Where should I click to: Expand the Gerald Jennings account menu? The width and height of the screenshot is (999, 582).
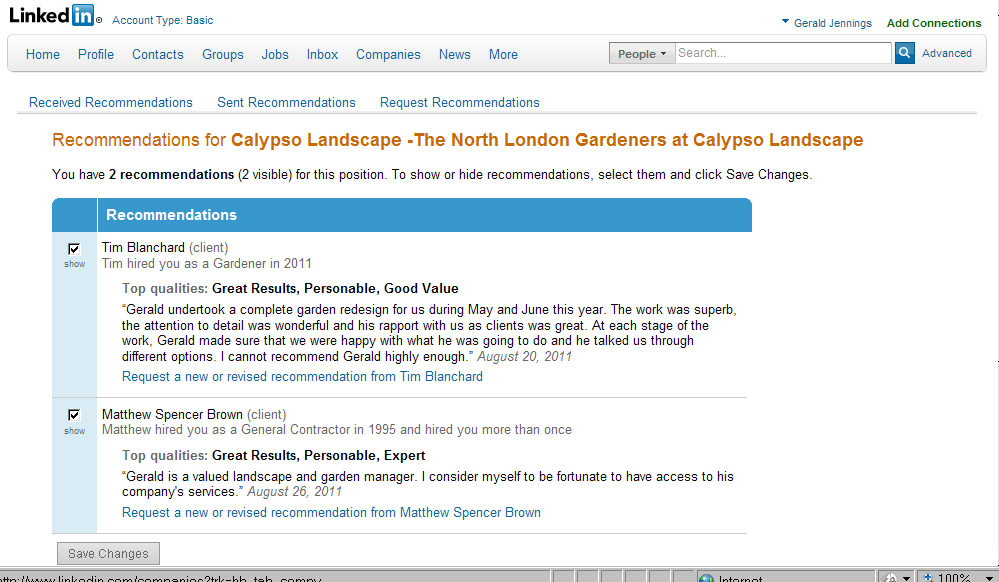[x=826, y=23]
